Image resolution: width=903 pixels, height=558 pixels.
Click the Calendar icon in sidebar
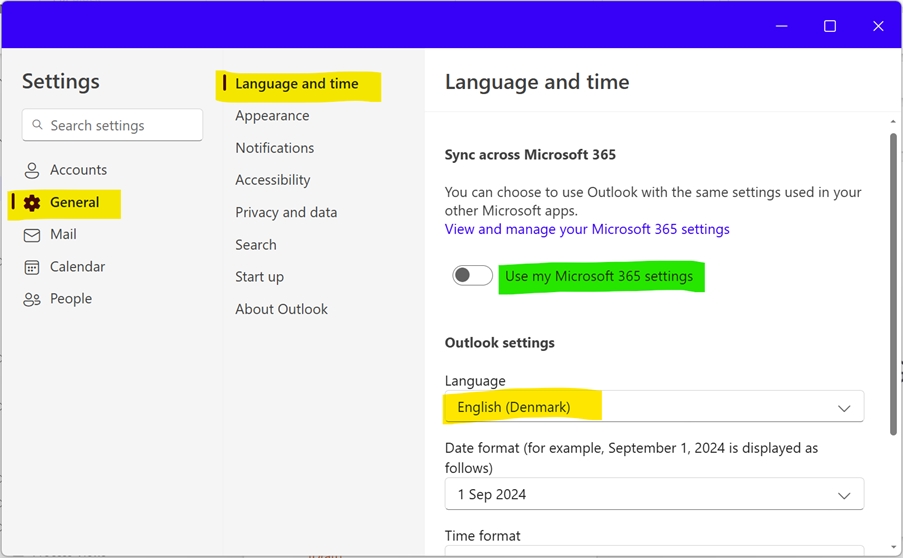click(x=32, y=267)
